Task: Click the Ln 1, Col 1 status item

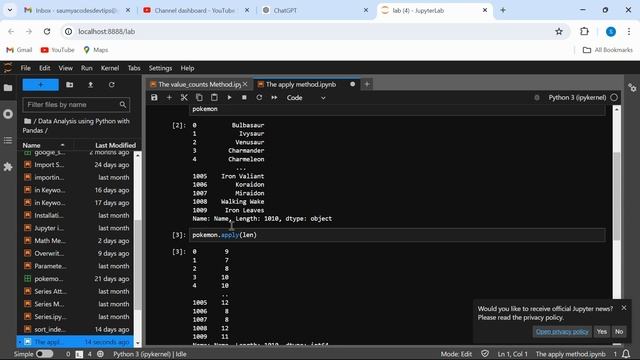Action: click(512, 354)
